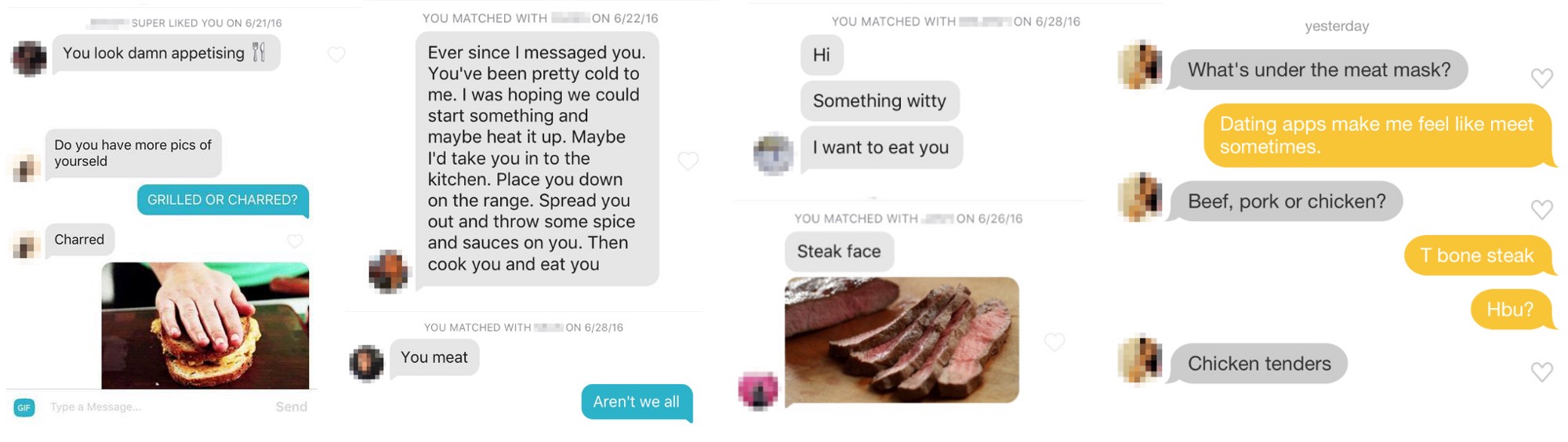The image size is (1568, 442).
Task: Open the sliced steak photo
Action: tap(902, 340)
